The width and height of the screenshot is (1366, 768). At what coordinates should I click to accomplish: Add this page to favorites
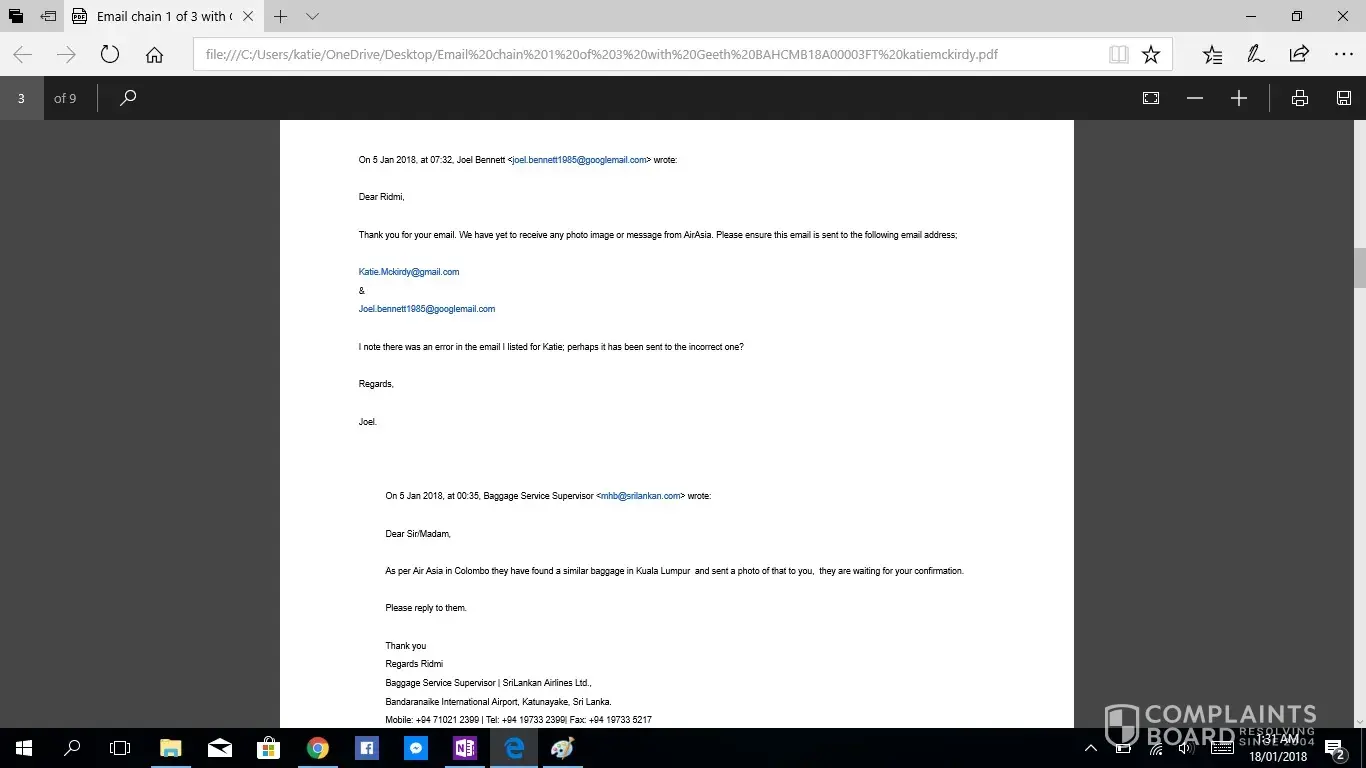tap(1151, 55)
